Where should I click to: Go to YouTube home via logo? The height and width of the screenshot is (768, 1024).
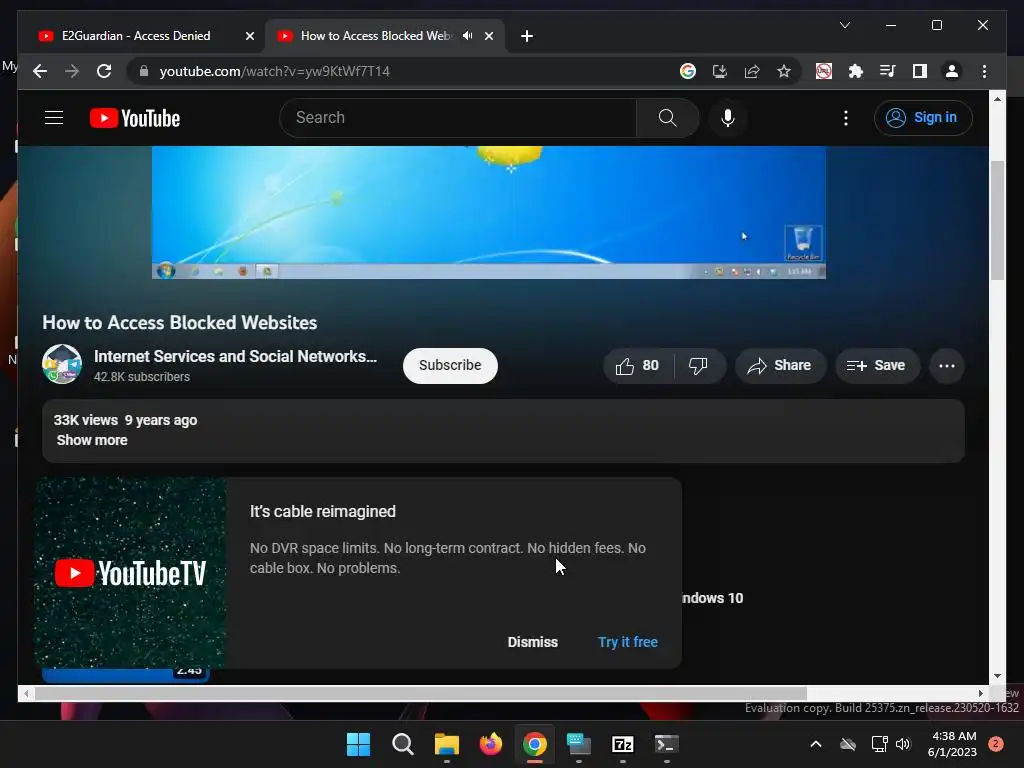click(135, 118)
